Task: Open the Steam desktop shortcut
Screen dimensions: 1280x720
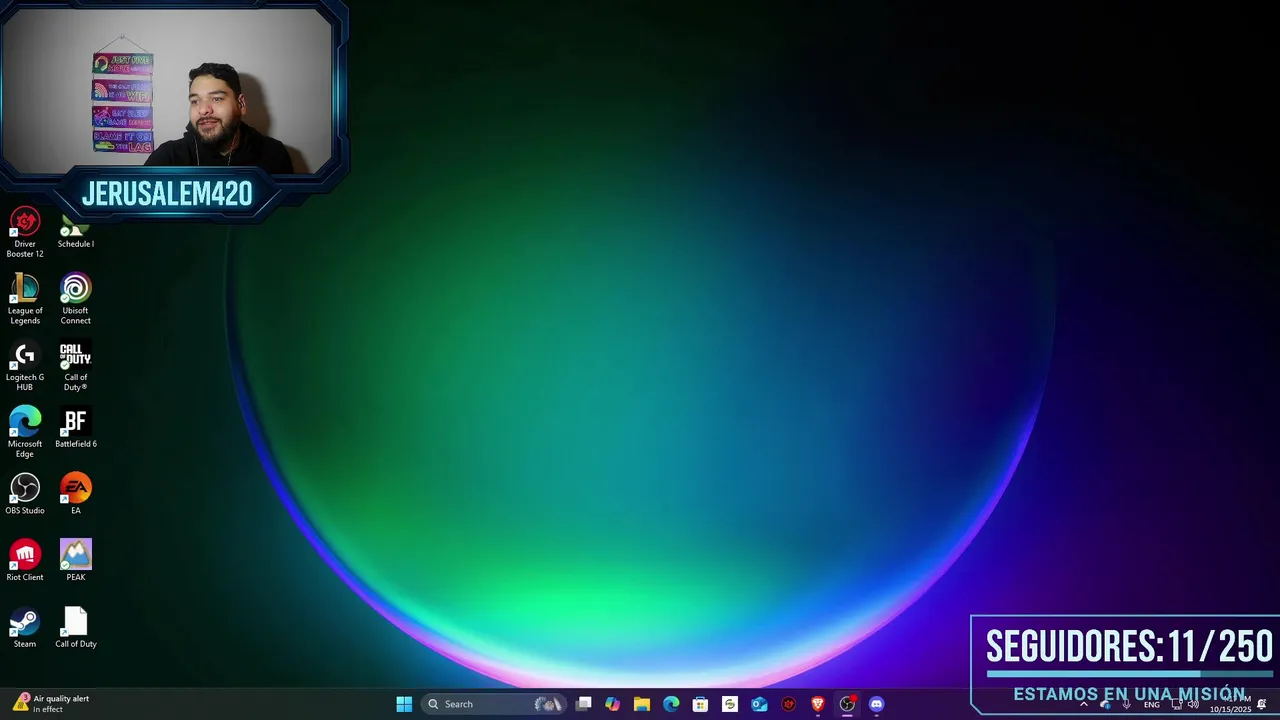Action: tap(25, 628)
